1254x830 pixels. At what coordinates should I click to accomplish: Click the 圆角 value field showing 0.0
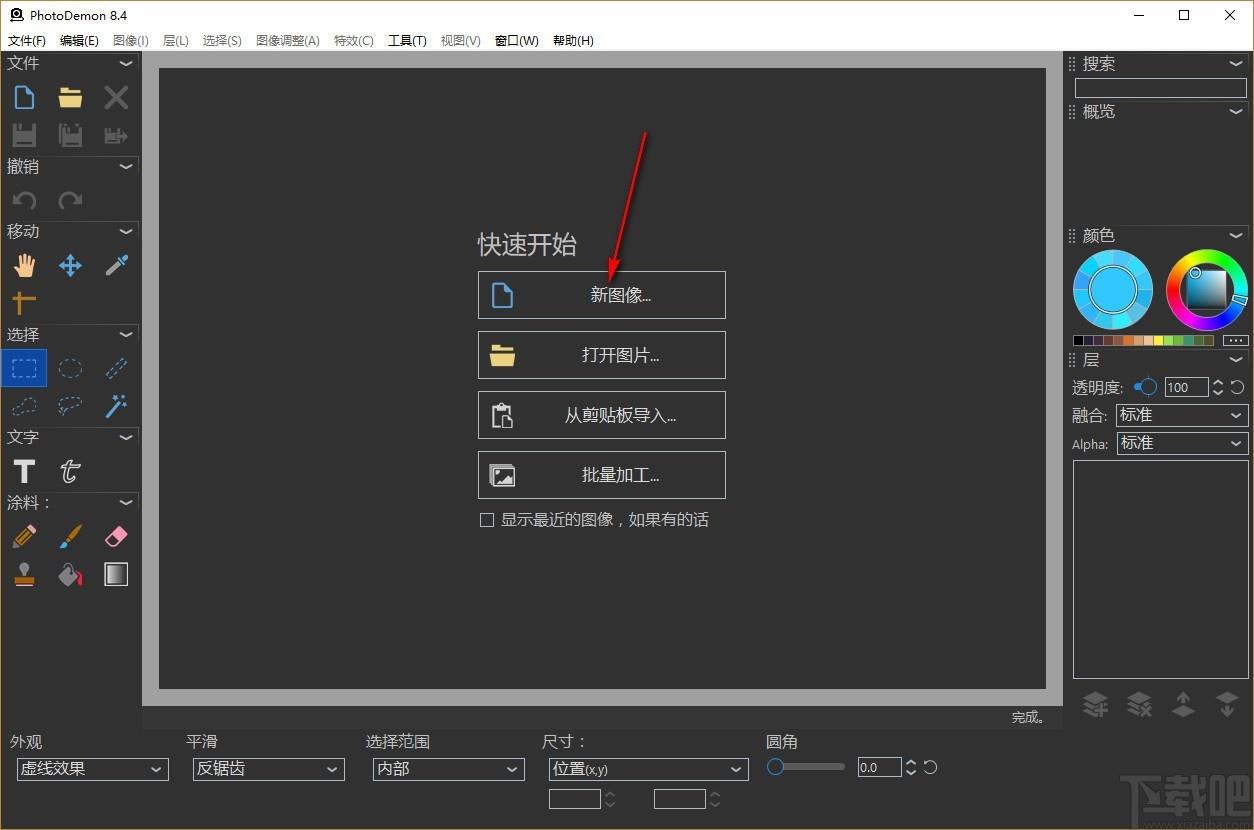coord(880,768)
